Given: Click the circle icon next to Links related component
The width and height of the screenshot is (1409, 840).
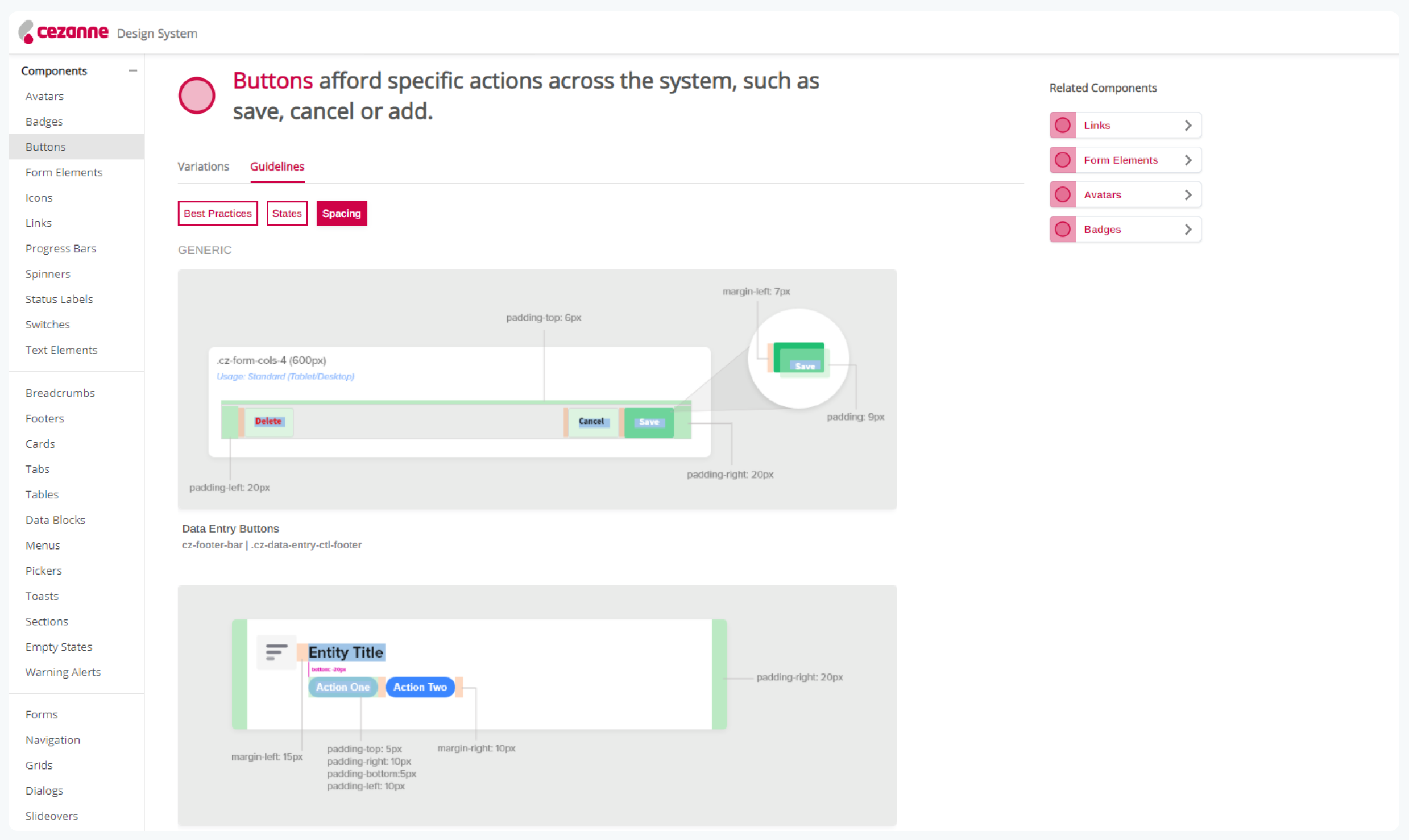Looking at the screenshot, I should [x=1062, y=125].
